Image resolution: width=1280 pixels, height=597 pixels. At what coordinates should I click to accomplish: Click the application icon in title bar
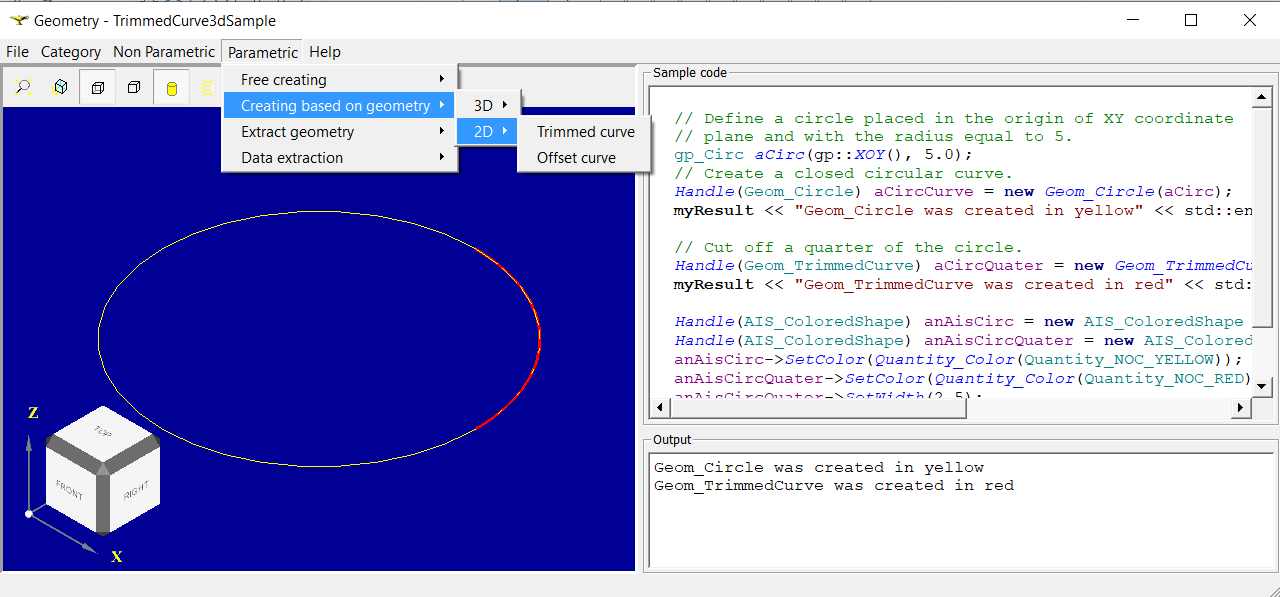pyautogui.click(x=18, y=20)
